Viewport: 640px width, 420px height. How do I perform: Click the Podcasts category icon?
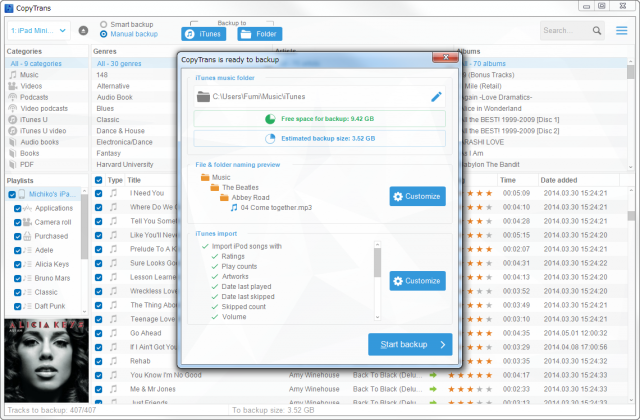click(x=13, y=97)
